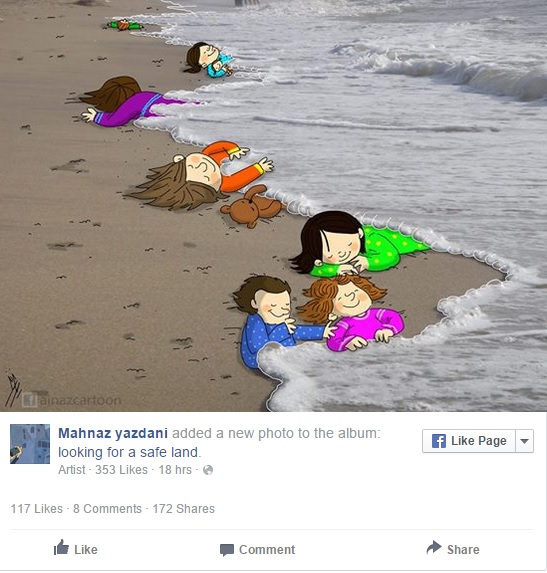Open the cartoon beach photo

point(273,206)
